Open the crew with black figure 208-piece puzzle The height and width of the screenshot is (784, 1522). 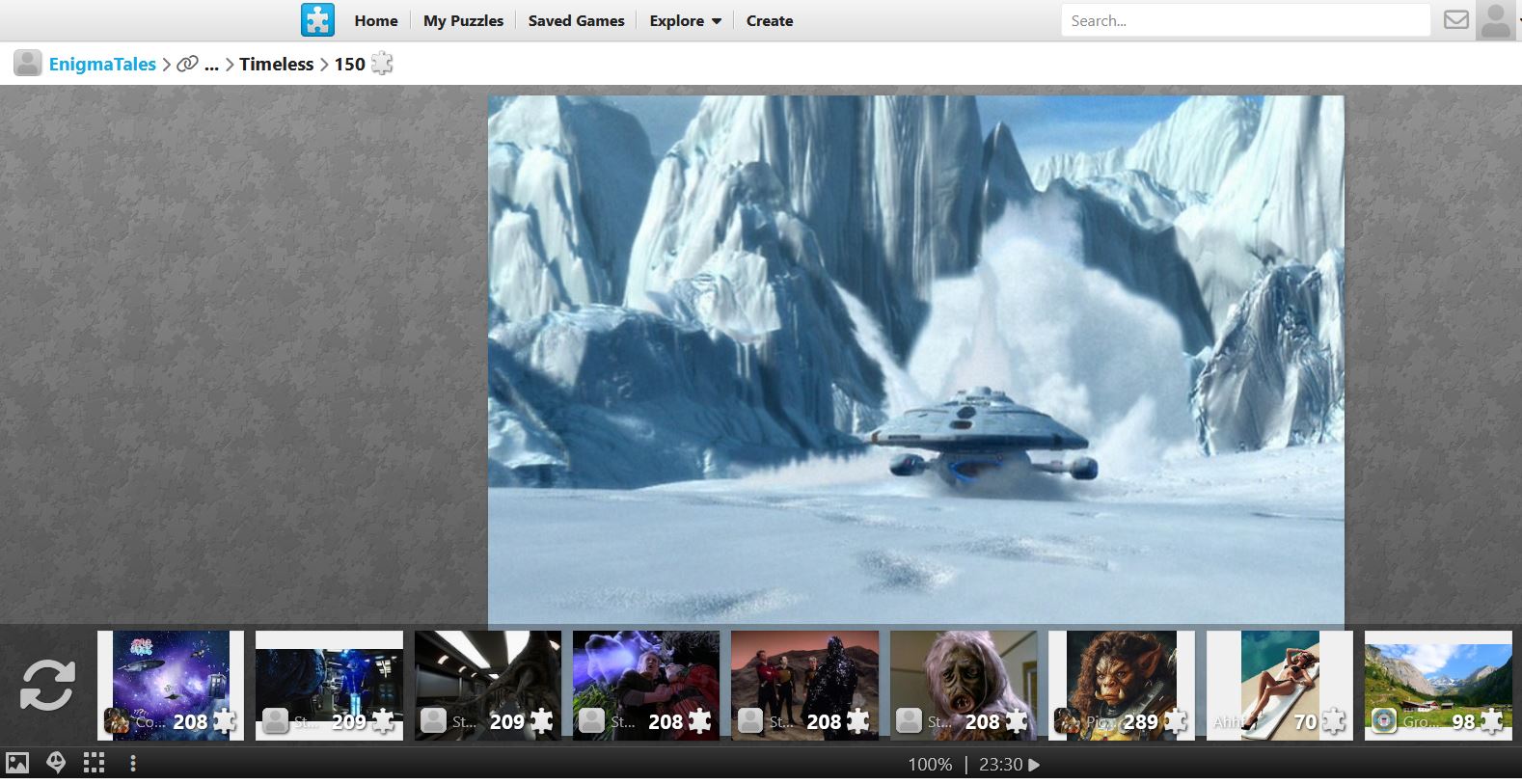tap(804, 686)
